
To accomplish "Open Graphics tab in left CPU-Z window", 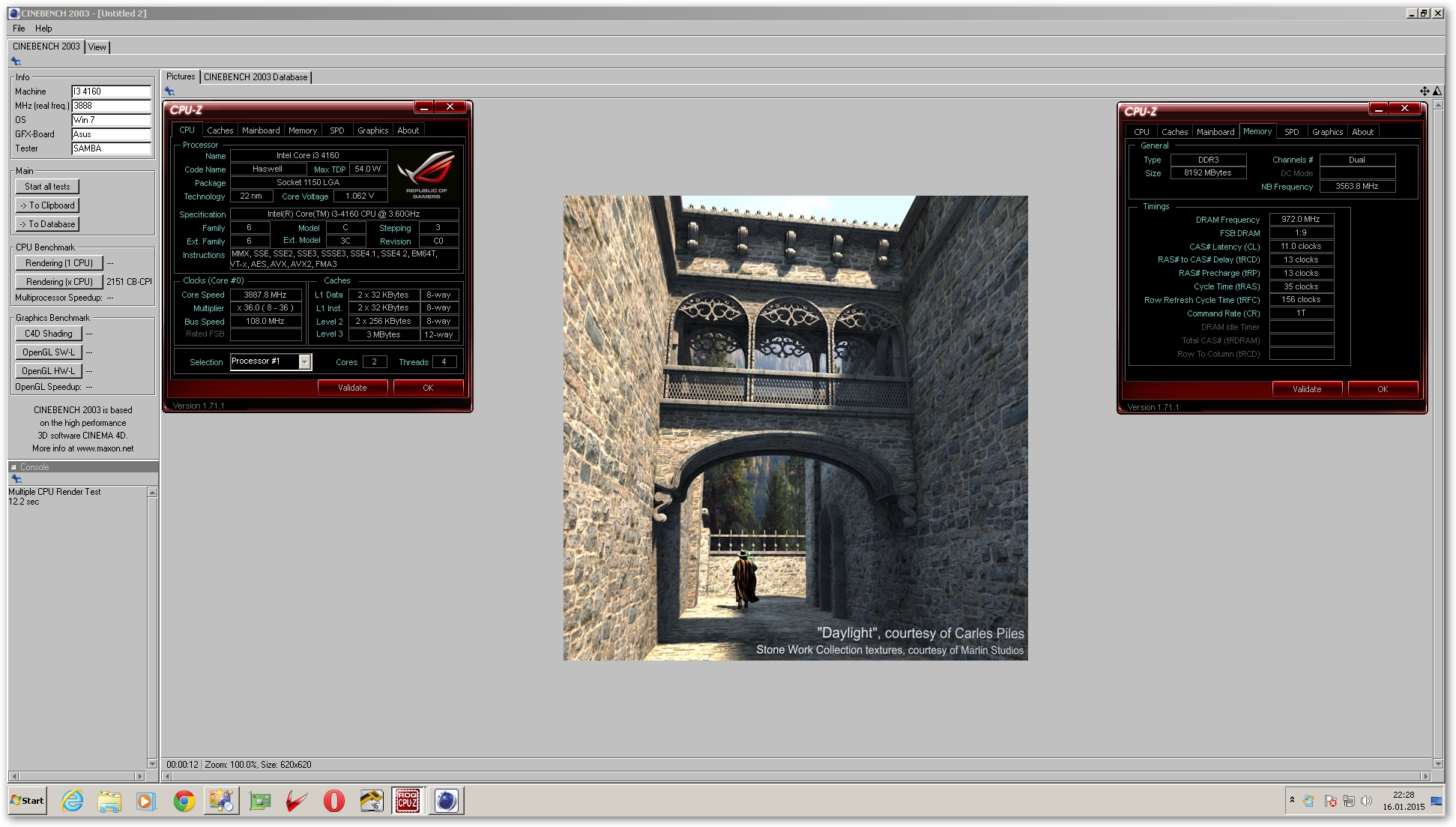I will click(372, 130).
